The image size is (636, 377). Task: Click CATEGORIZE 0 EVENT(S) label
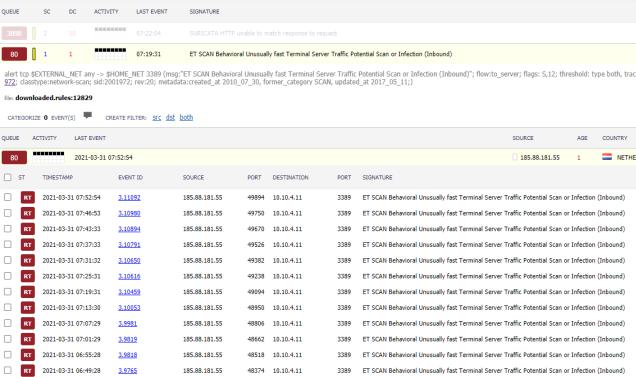point(41,118)
